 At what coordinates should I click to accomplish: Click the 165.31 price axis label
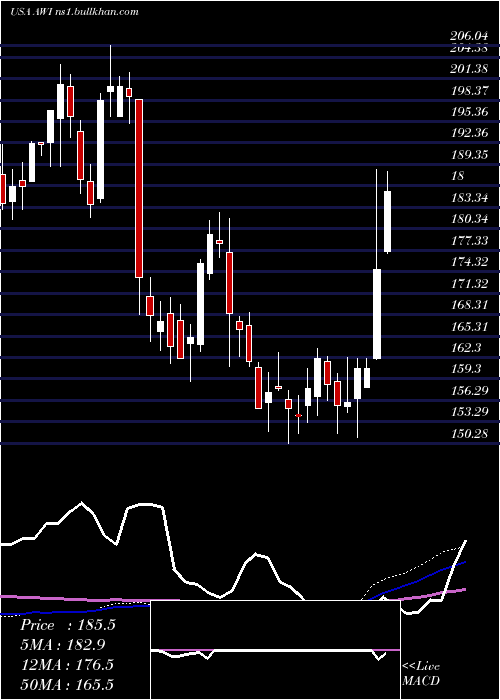click(469, 326)
